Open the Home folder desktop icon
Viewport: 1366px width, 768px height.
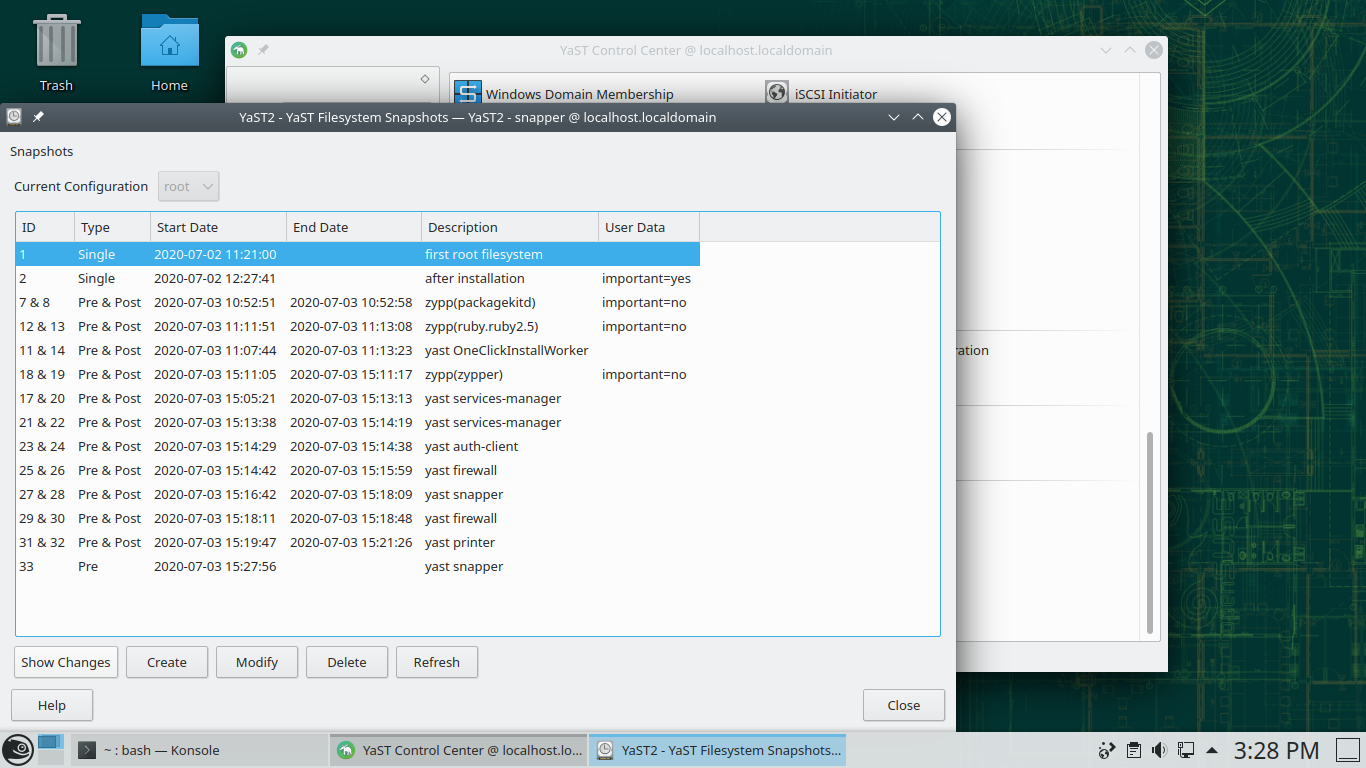point(169,53)
